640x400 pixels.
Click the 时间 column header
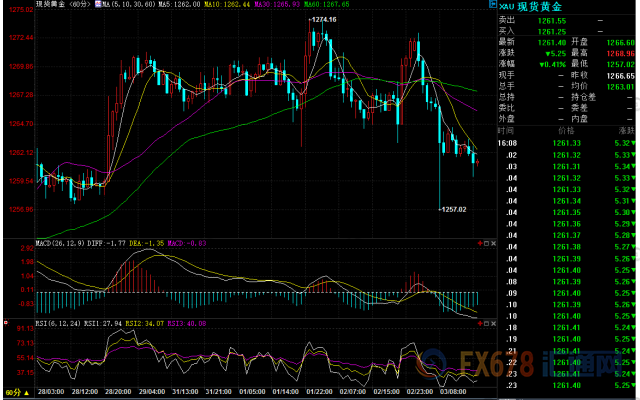(507, 130)
